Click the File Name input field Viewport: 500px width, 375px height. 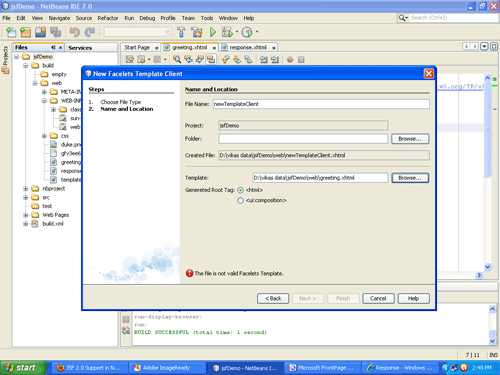pyautogui.click(x=321, y=104)
